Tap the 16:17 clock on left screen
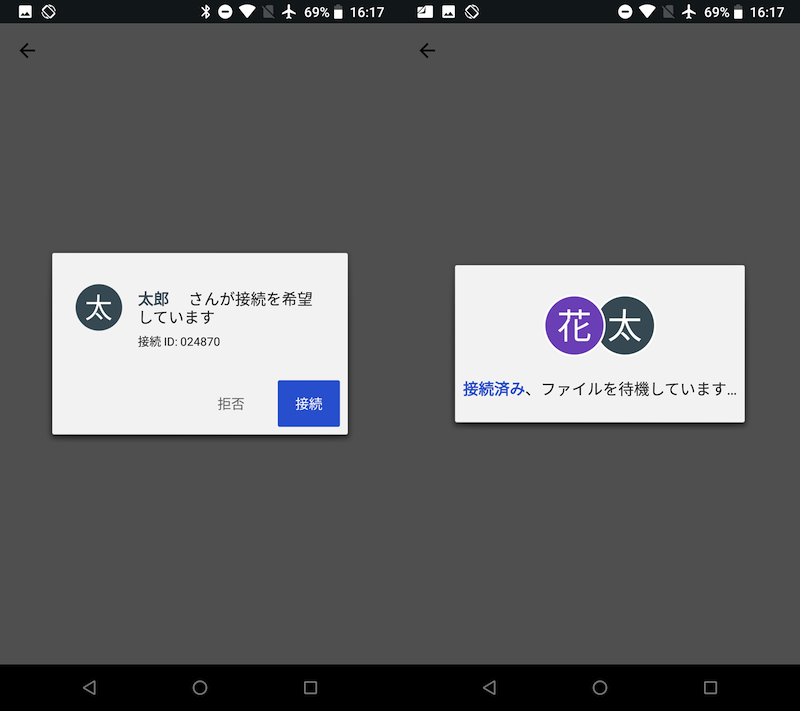The height and width of the screenshot is (711, 800). click(367, 12)
